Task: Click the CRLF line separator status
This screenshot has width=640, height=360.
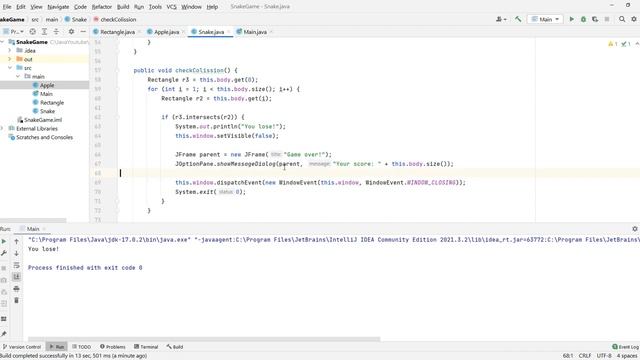Action: [x=584, y=356]
